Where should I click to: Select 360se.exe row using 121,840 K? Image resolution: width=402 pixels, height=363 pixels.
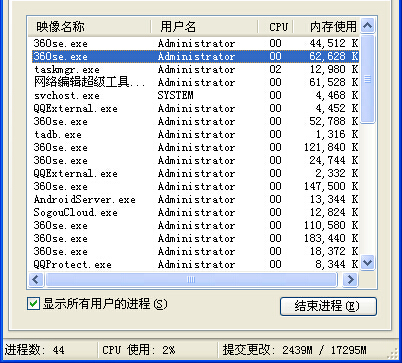tap(195, 147)
